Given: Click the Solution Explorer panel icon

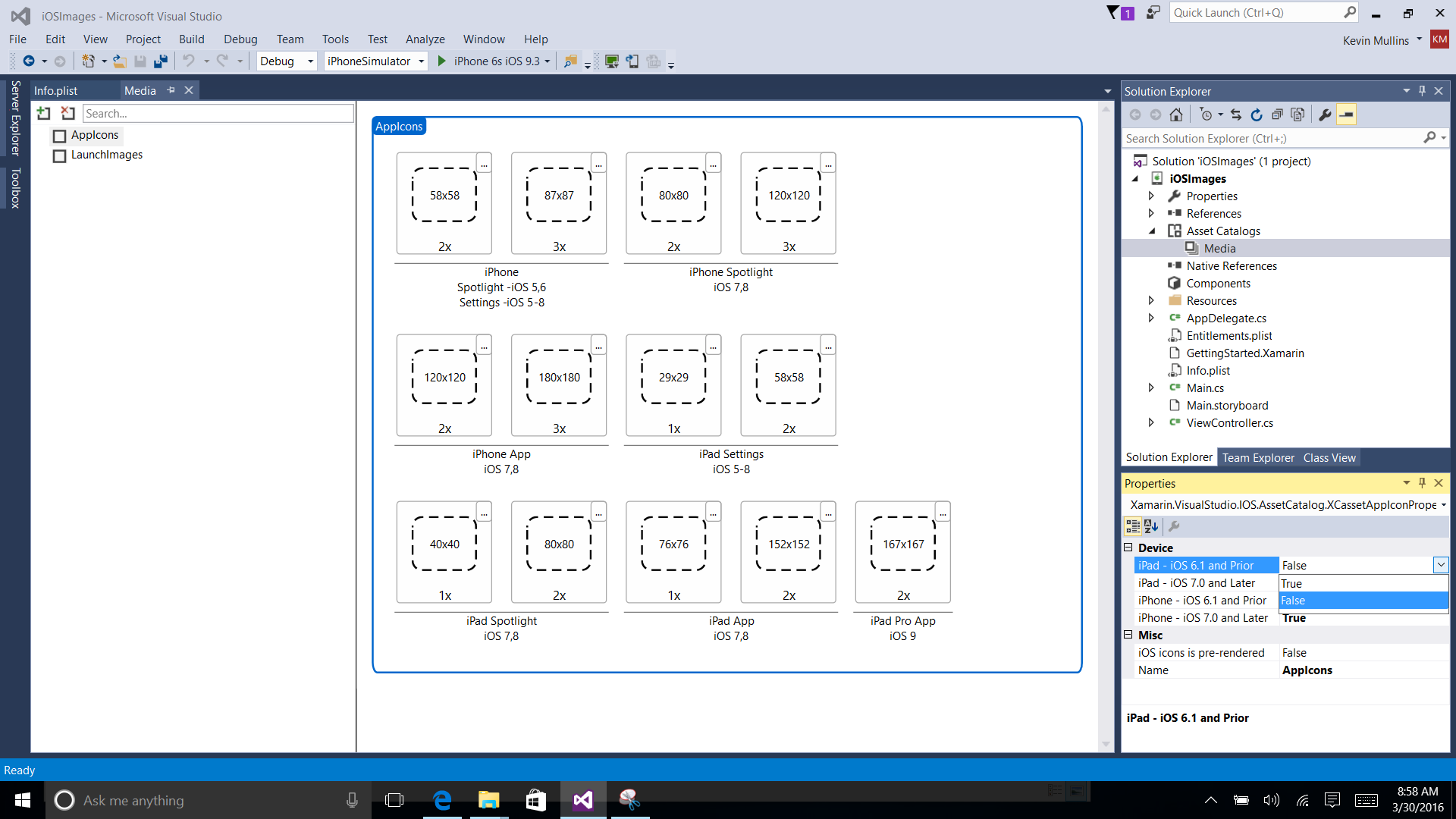Looking at the screenshot, I should pyautogui.click(x=1170, y=457).
